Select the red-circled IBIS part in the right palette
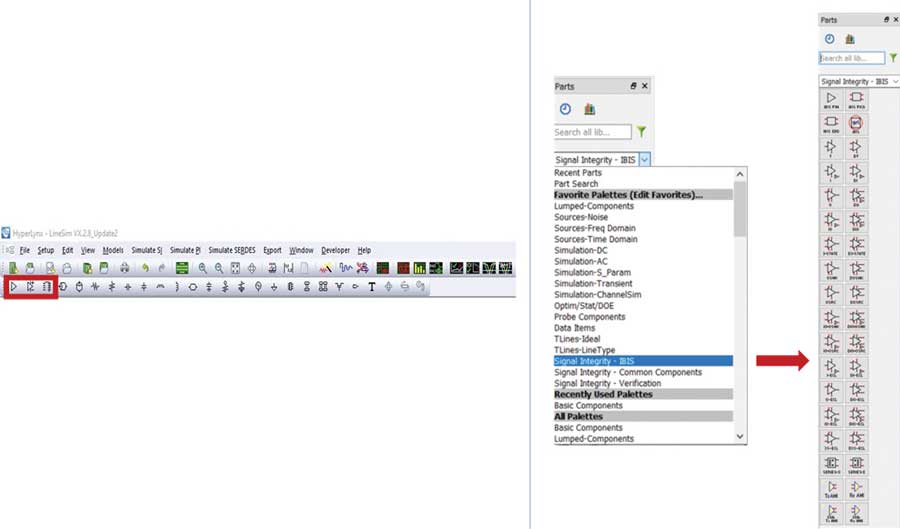Screen dimensions: 900x529 pos(857,124)
